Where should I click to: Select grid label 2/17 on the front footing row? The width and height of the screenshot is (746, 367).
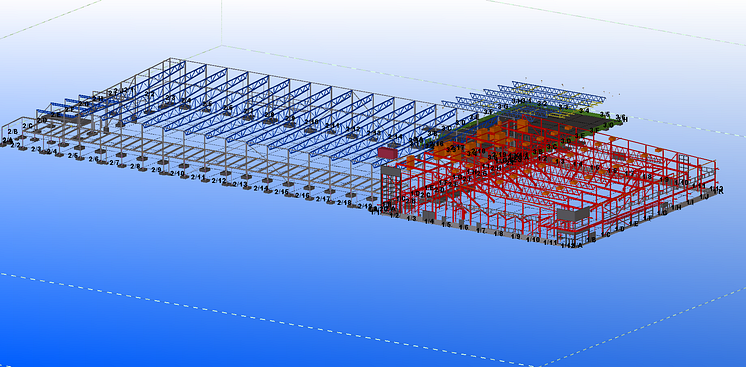tap(323, 199)
